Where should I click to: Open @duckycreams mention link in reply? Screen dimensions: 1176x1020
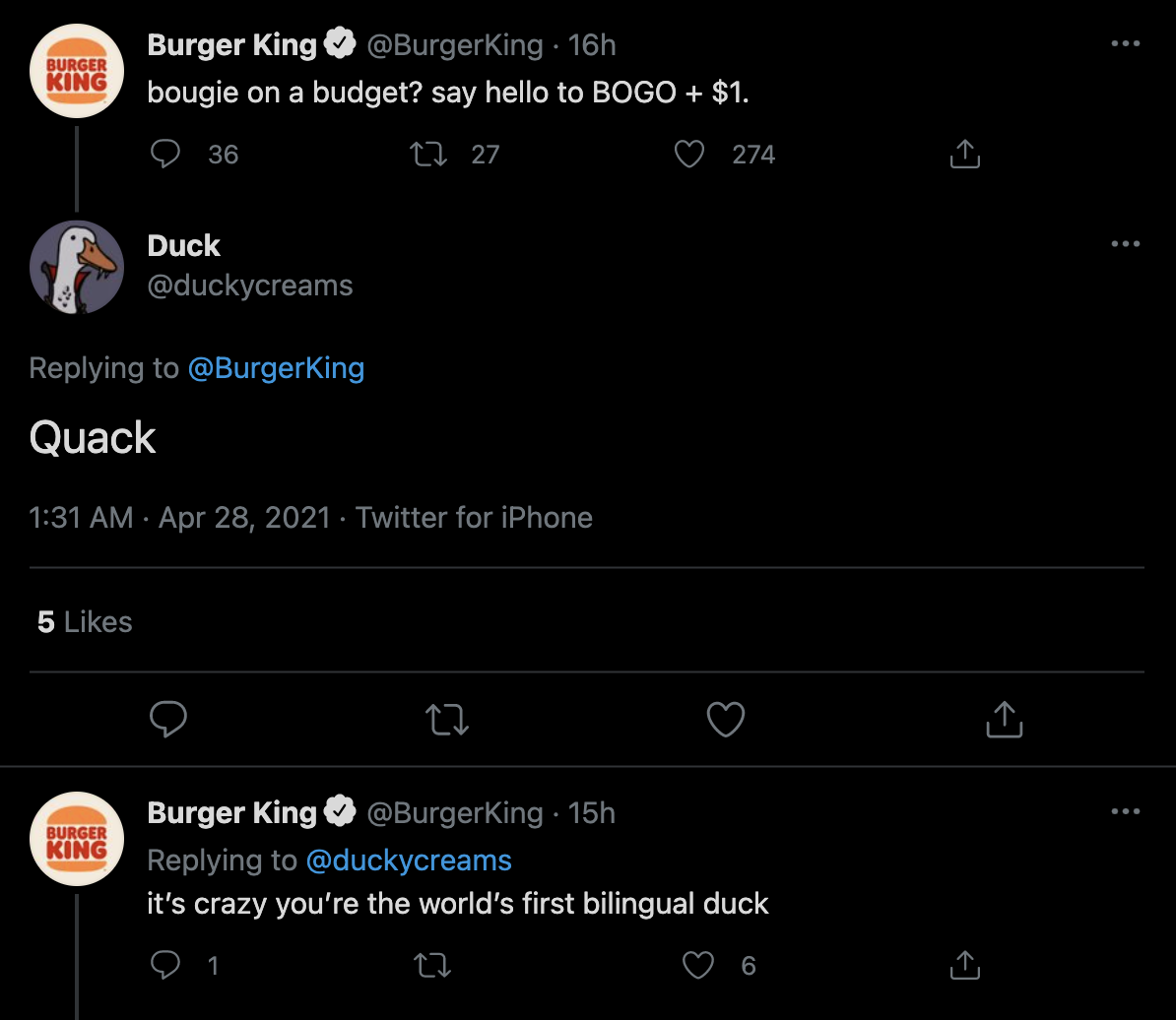tap(409, 861)
